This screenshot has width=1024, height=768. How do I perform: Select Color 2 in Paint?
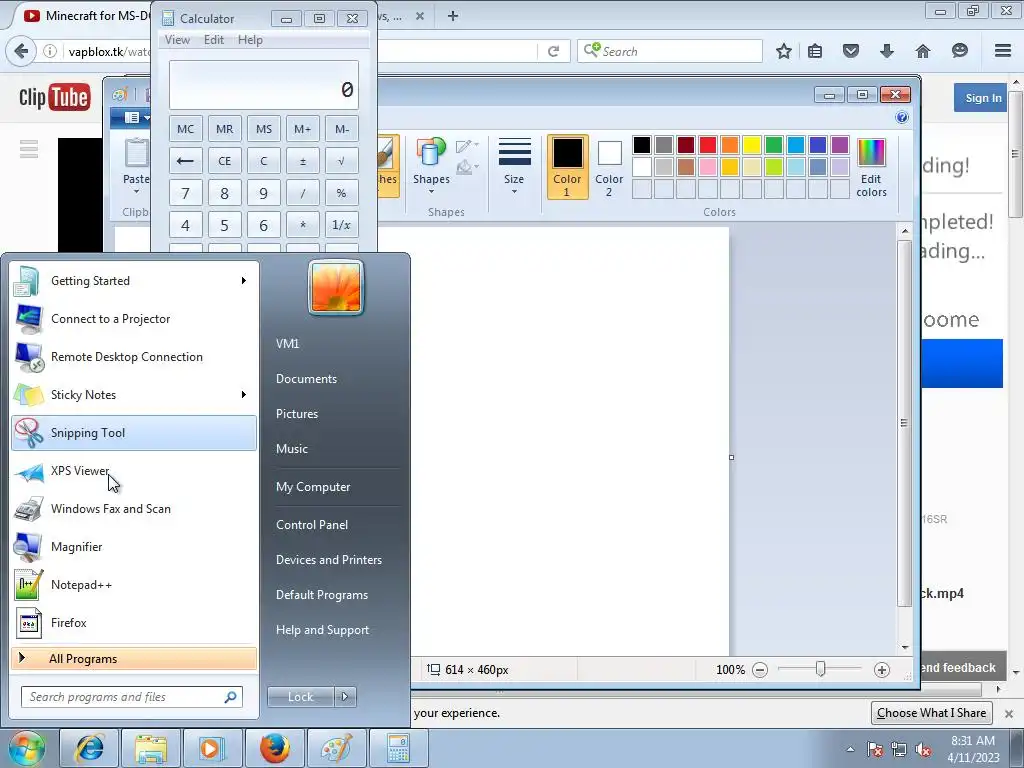[x=609, y=167]
